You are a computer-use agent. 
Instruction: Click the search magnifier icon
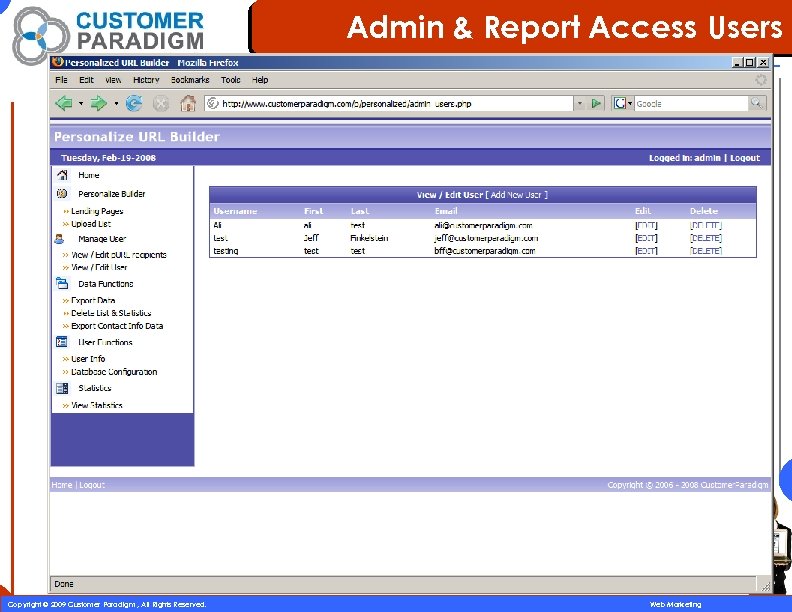tap(756, 104)
